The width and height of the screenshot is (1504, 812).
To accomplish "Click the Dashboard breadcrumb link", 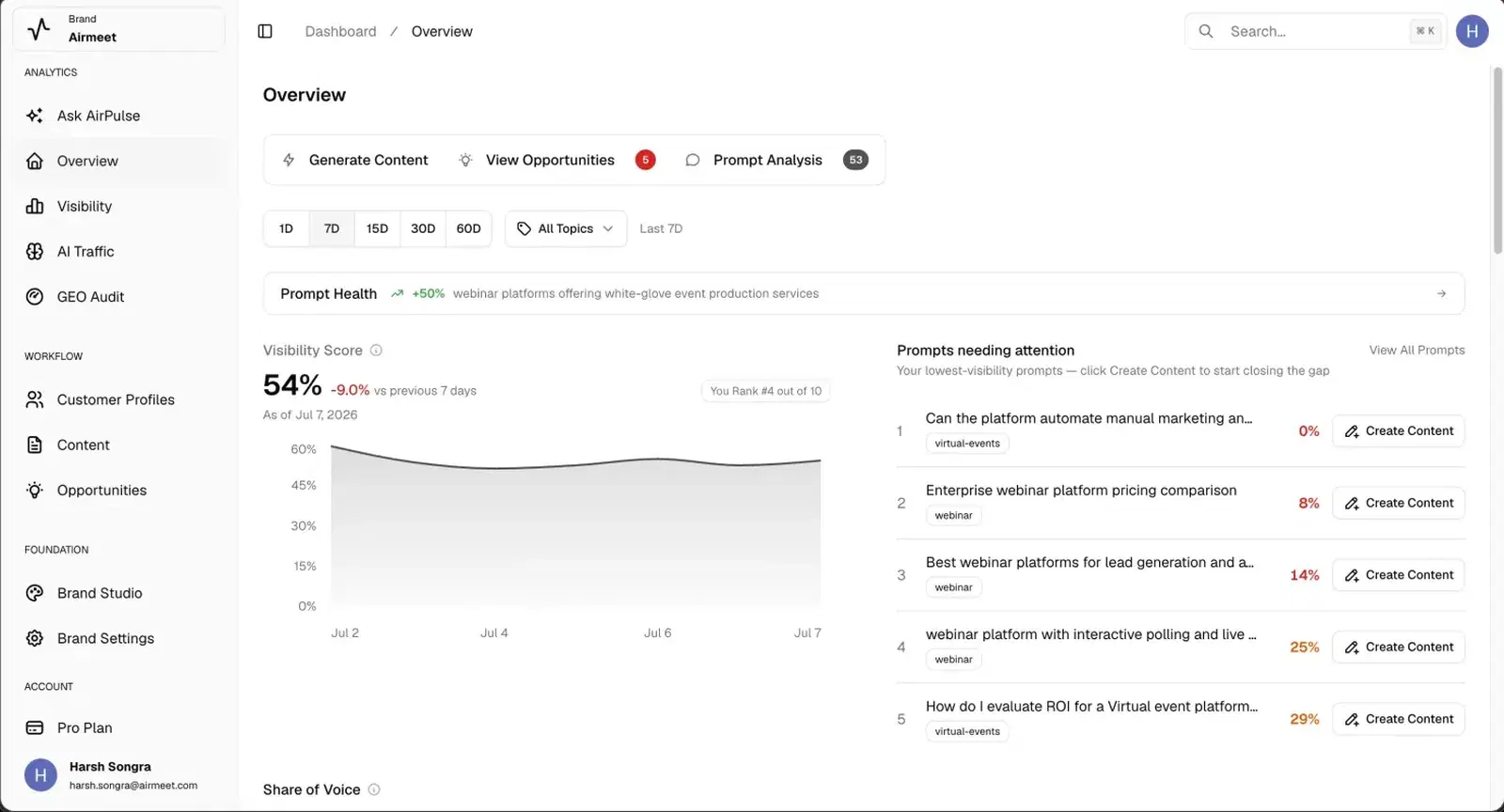I will tap(340, 31).
